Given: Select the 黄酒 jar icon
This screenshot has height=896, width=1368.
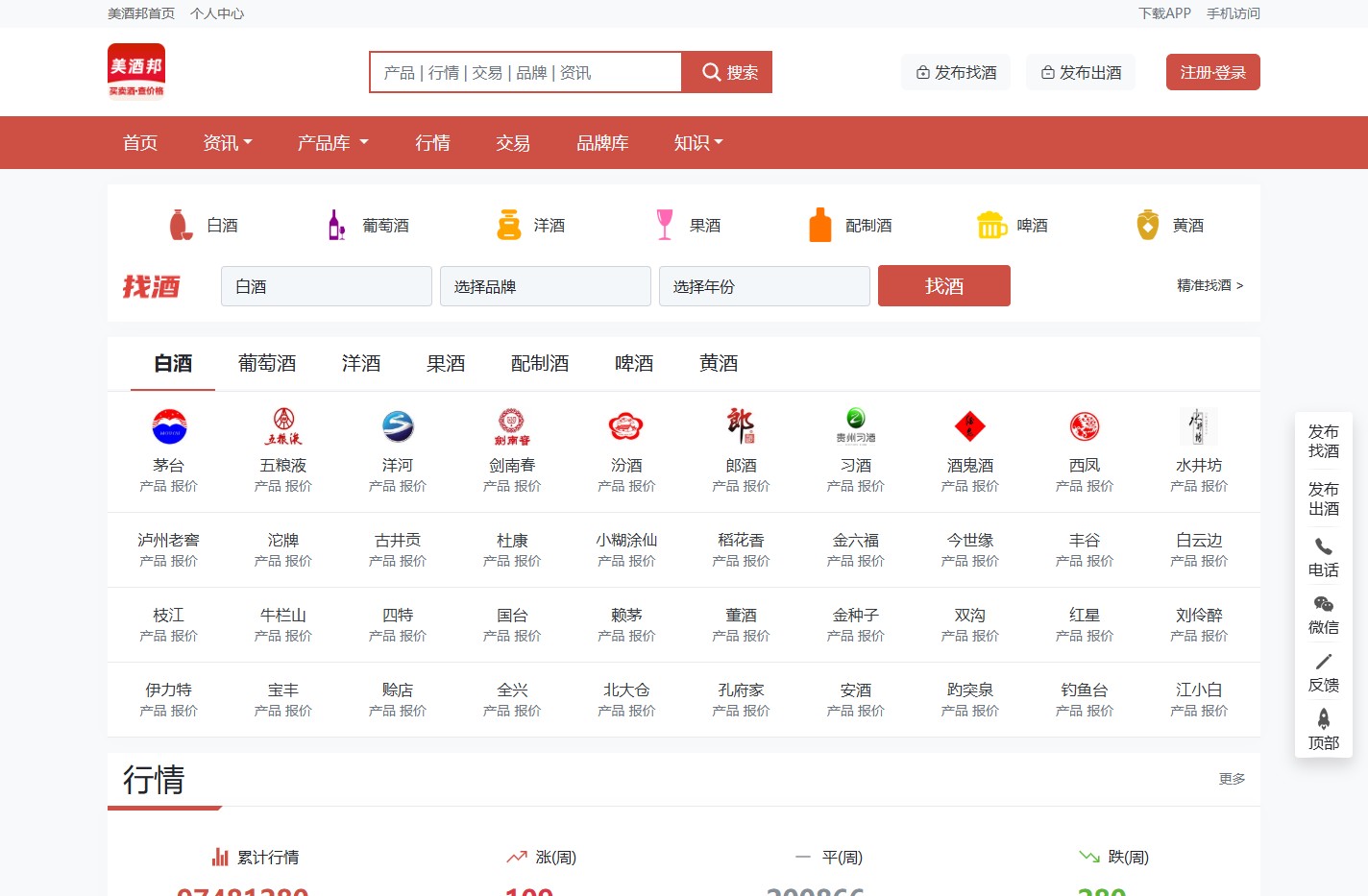Looking at the screenshot, I should 1148,225.
